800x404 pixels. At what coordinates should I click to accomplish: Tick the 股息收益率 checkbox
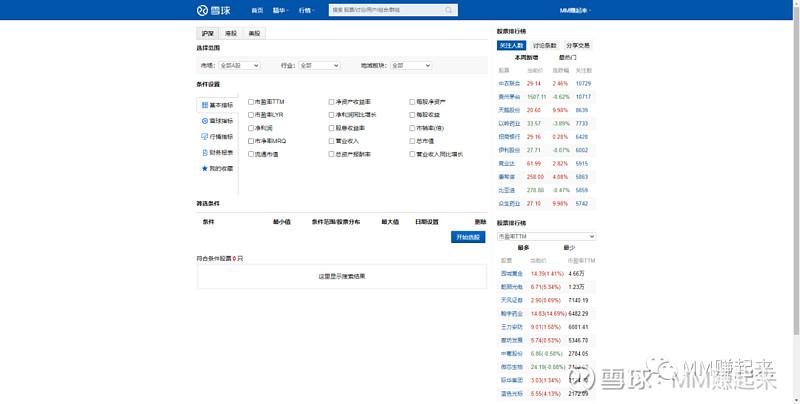(331, 128)
